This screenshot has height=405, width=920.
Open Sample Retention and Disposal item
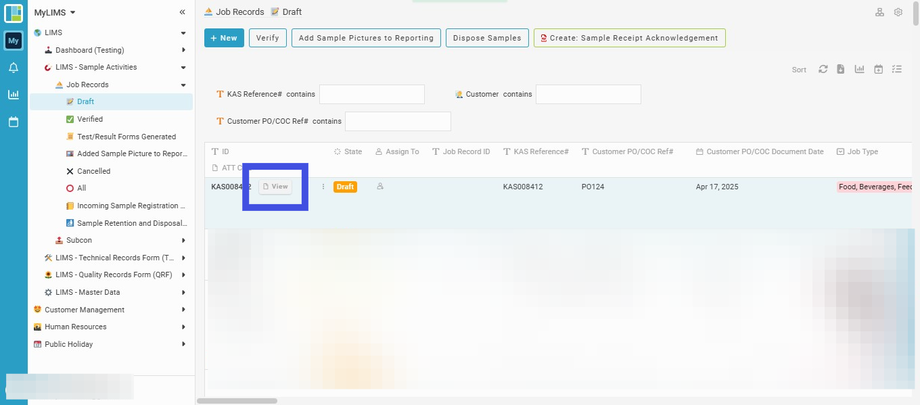[111, 223]
